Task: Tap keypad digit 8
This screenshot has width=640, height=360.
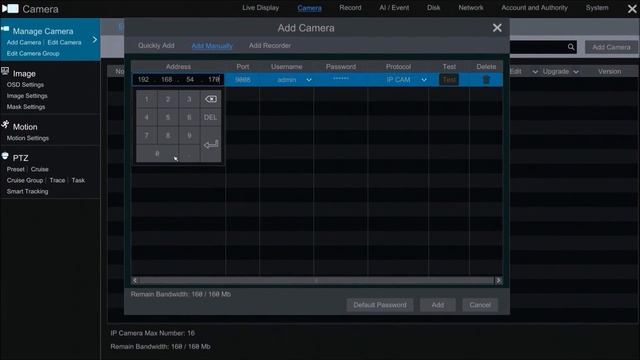Action: pos(168,136)
